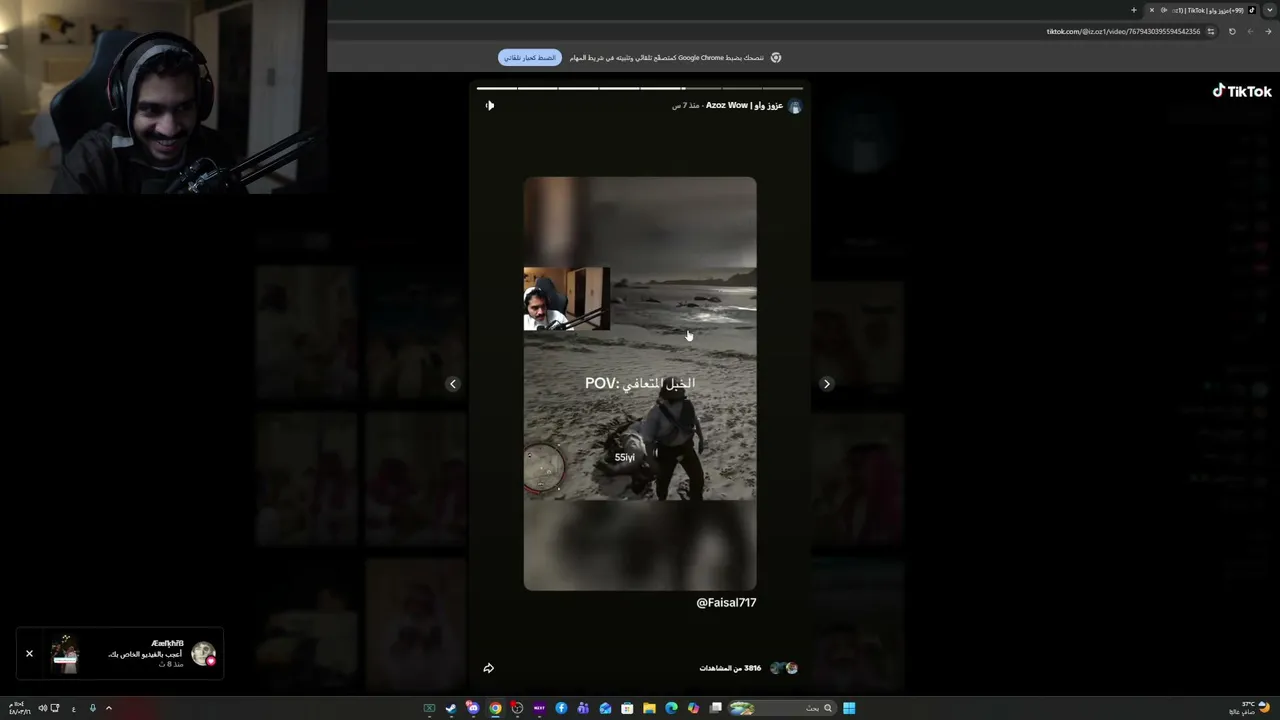
Task: Navigate forward in the browser
Action: (x=1250, y=31)
